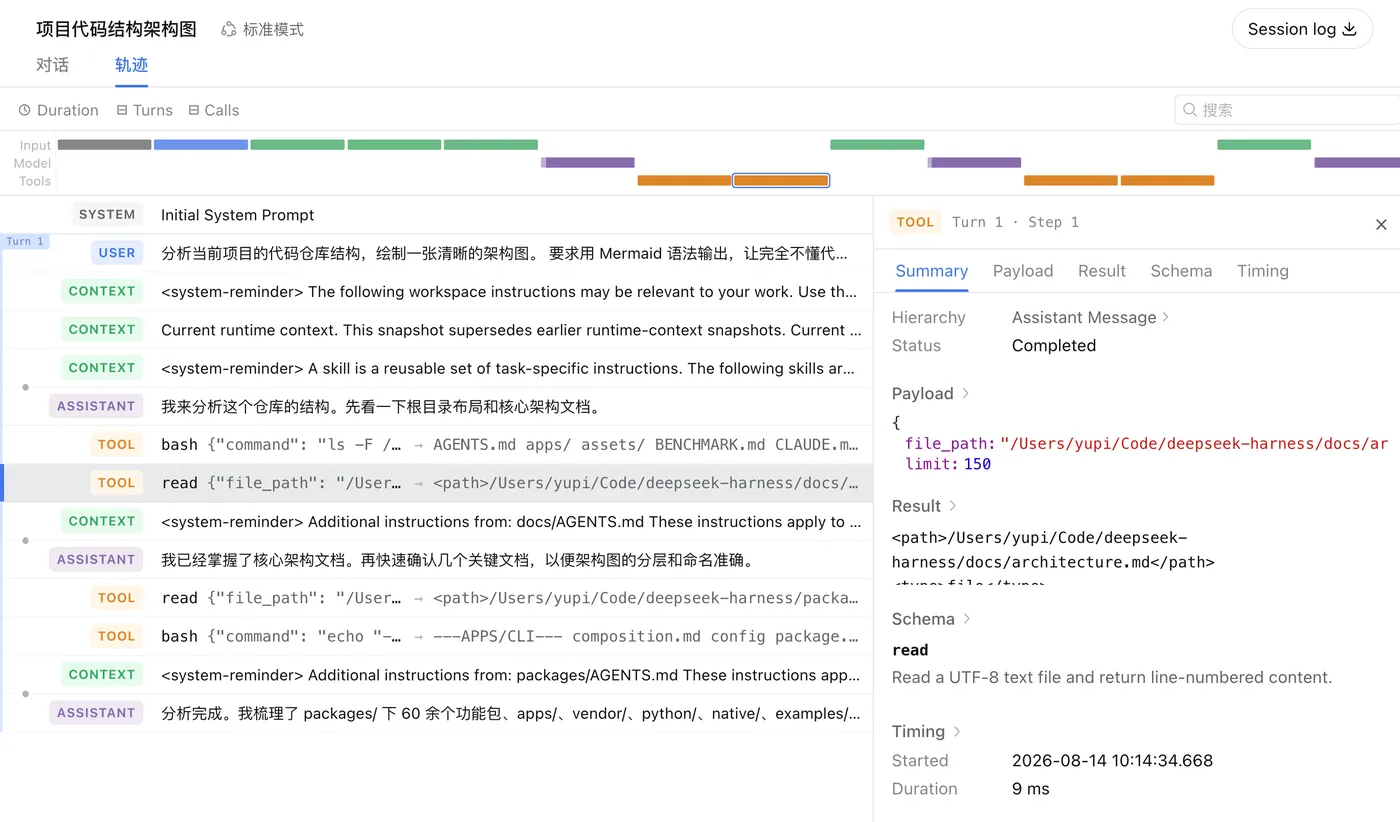Expand the Timing section chevron
This screenshot has height=822, width=1400.
coord(957,732)
